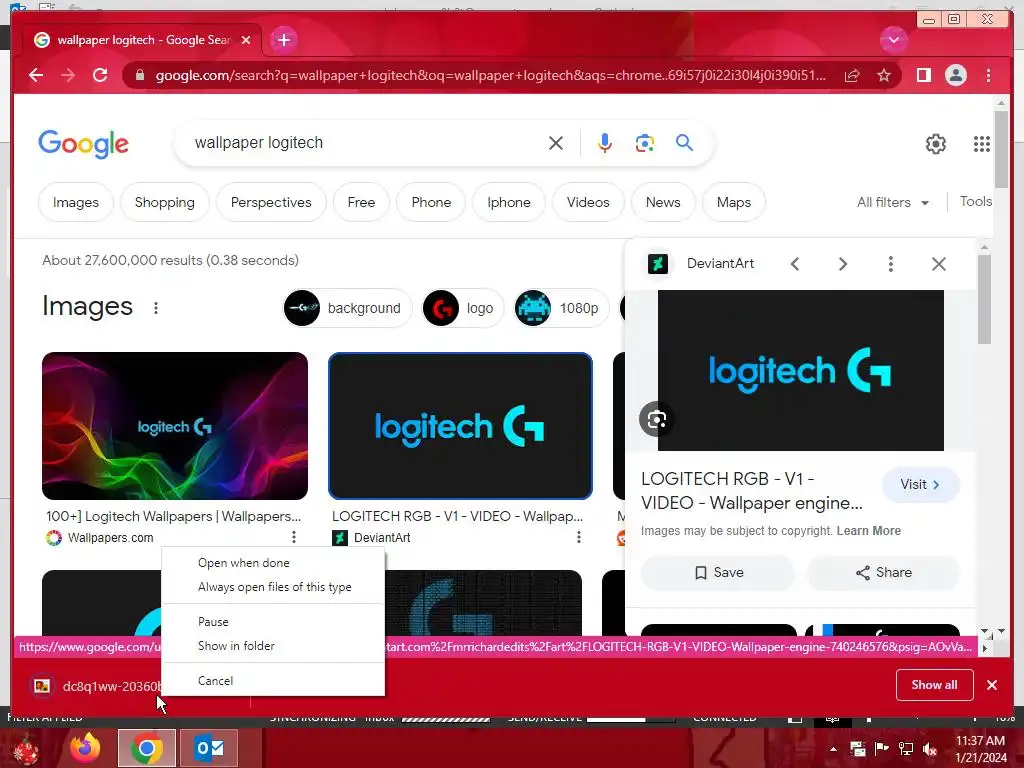Image resolution: width=1024 pixels, height=768 pixels.
Task: Open preview panel three-dot menu
Action: pos(890,264)
